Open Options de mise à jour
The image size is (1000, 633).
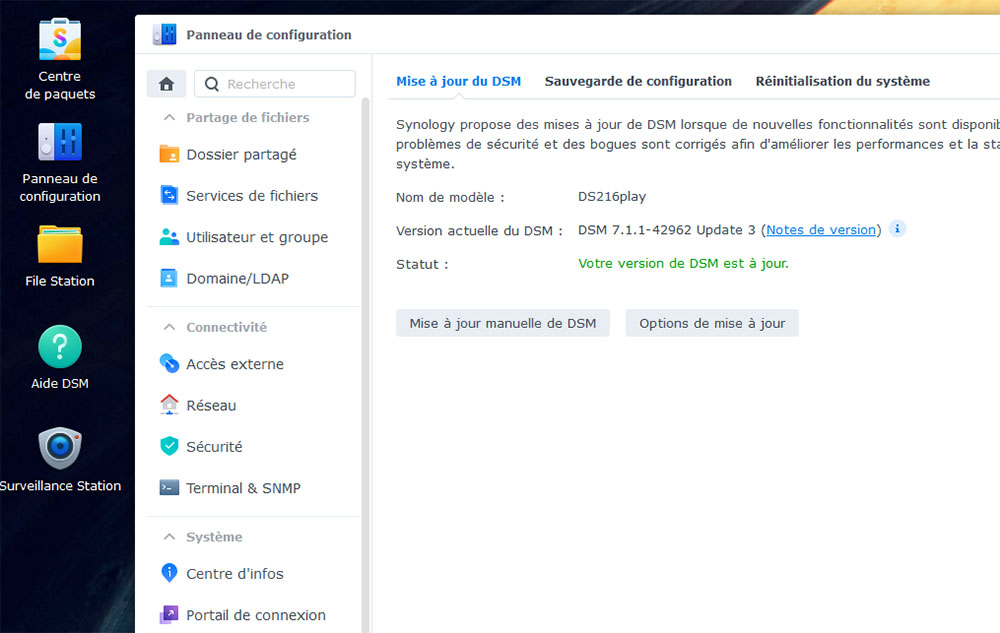(x=712, y=323)
